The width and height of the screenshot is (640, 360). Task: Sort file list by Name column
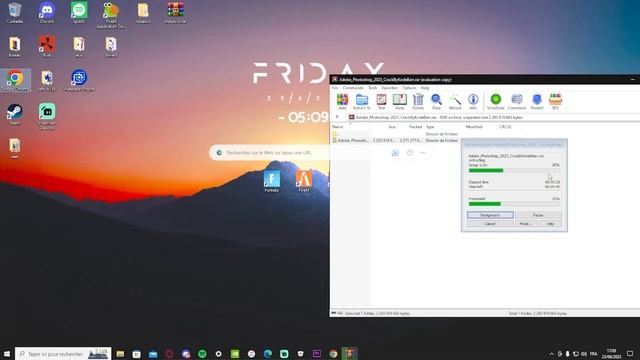(x=338, y=127)
